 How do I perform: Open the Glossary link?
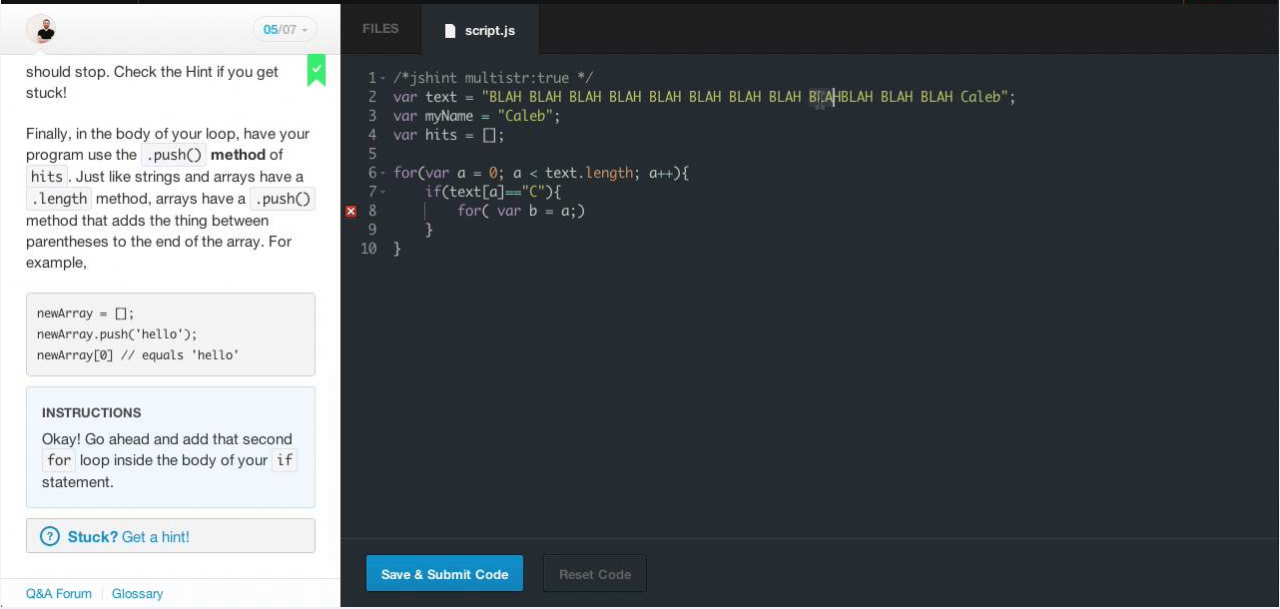pyautogui.click(x=137, y=593)
